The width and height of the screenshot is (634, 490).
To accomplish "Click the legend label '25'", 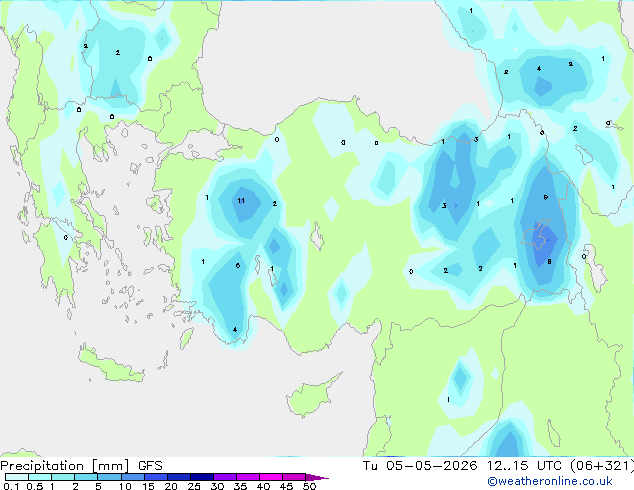I will point(194,486).
